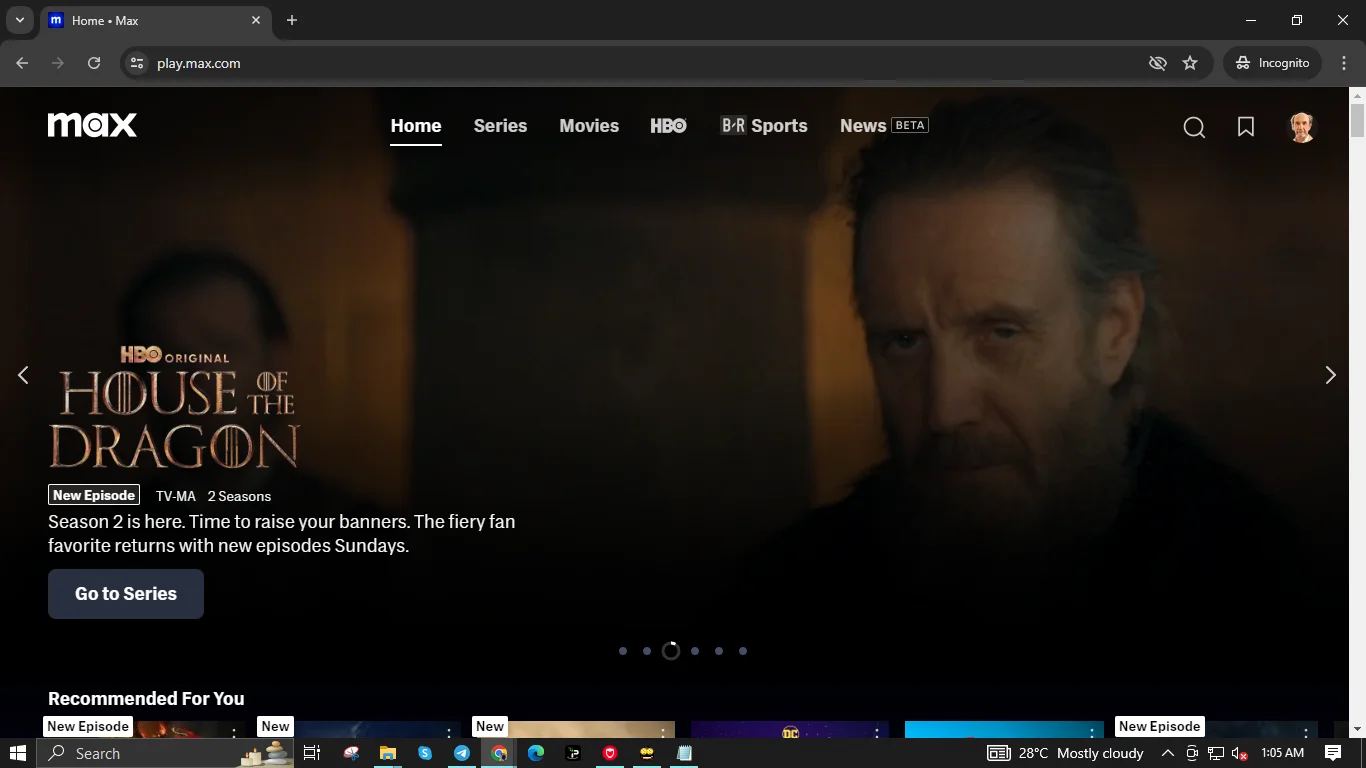This screenshot has height=768, width=1366.
Task: Open the Max search magnifier icon
Action: 1194,127
